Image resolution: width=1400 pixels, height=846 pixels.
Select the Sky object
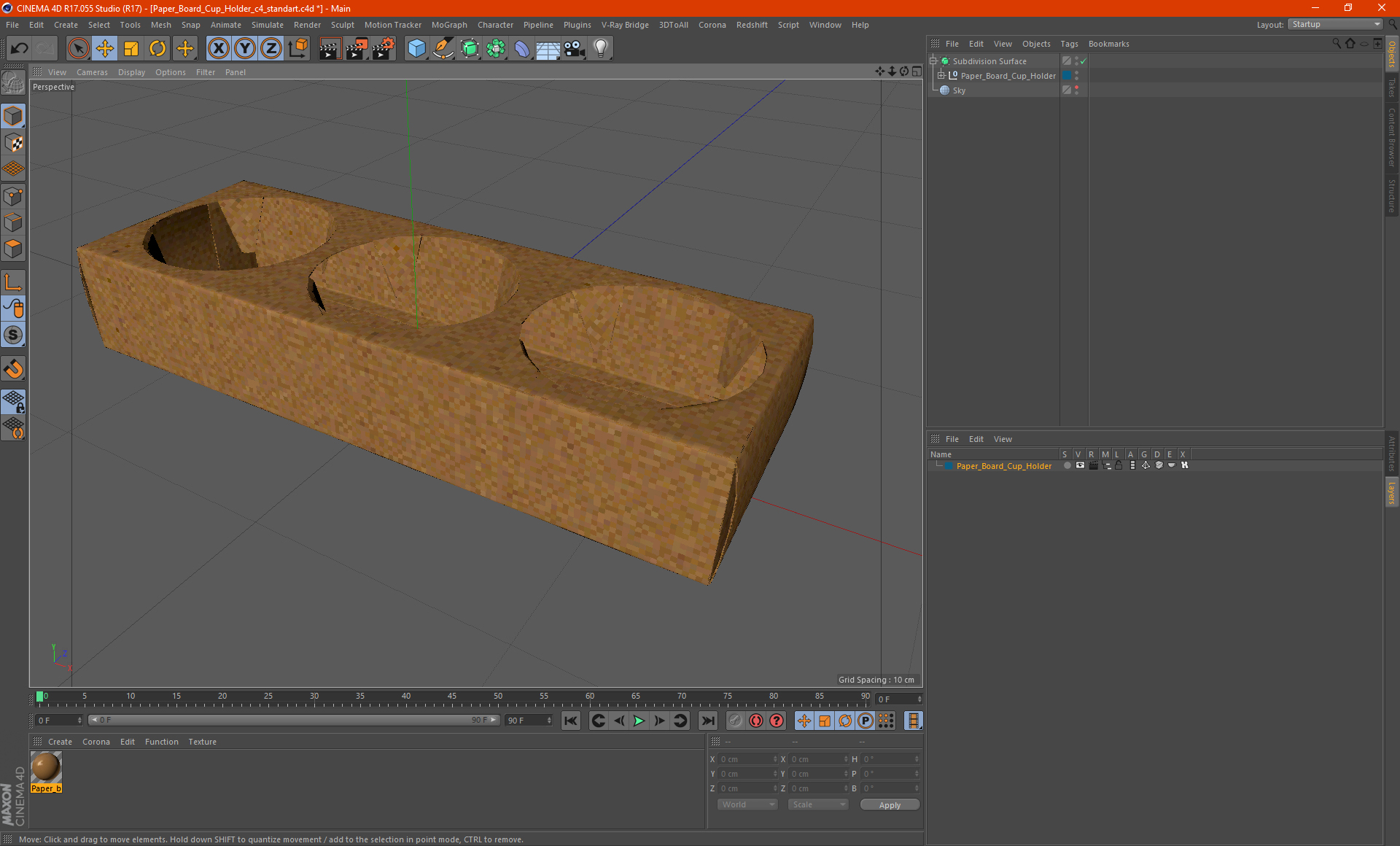pos(959,90)
